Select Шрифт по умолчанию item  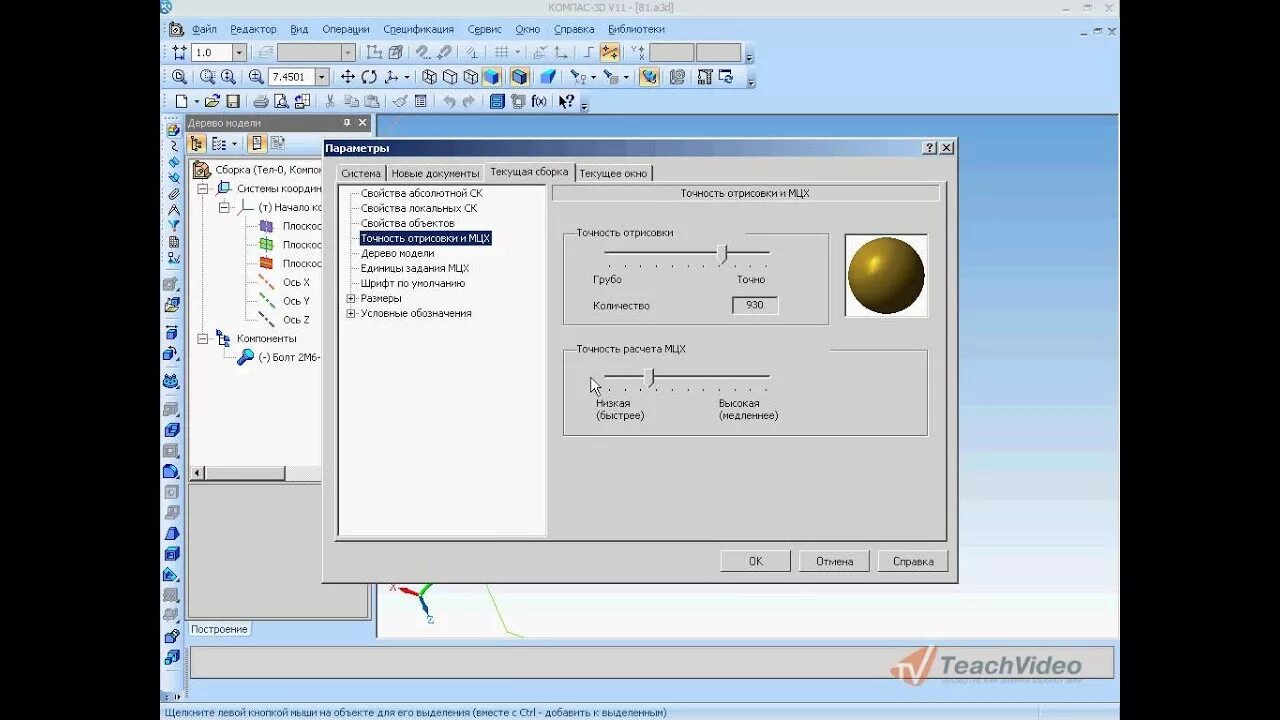coord(412,283)
